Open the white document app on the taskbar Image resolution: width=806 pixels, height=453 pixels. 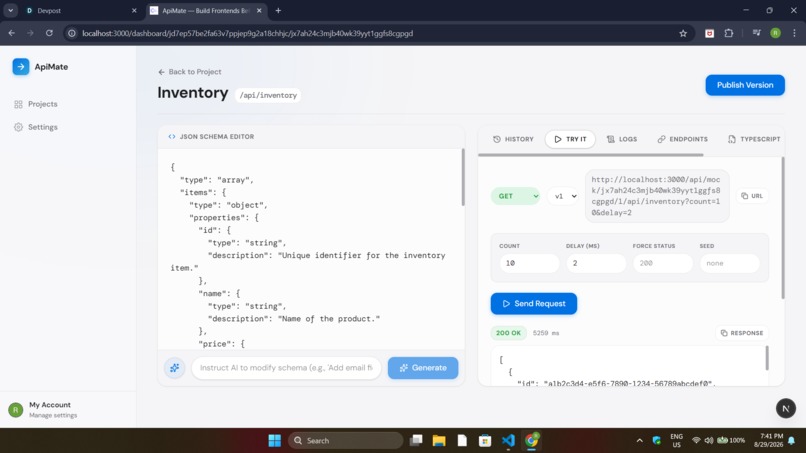pyautogui.click(x=462, y=441)
